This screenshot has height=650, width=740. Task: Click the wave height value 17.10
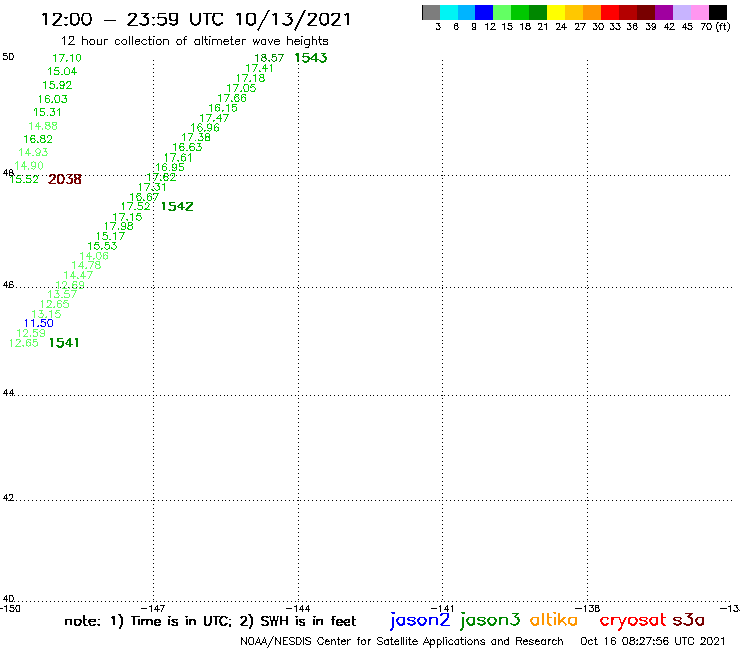[x=67, y=58]
